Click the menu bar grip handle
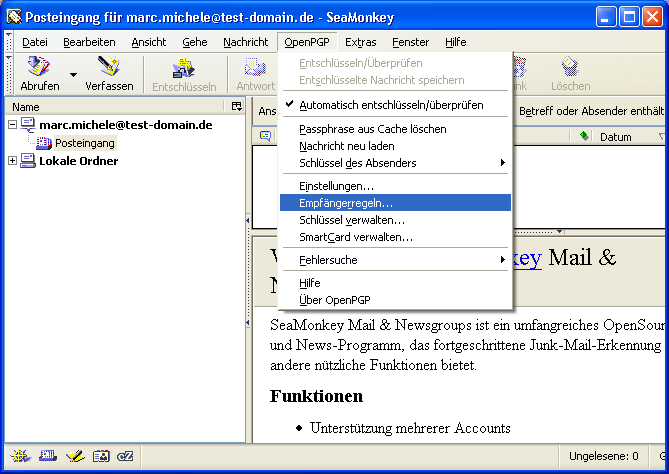This screenshot has height=474, width=669. (9, 41)
